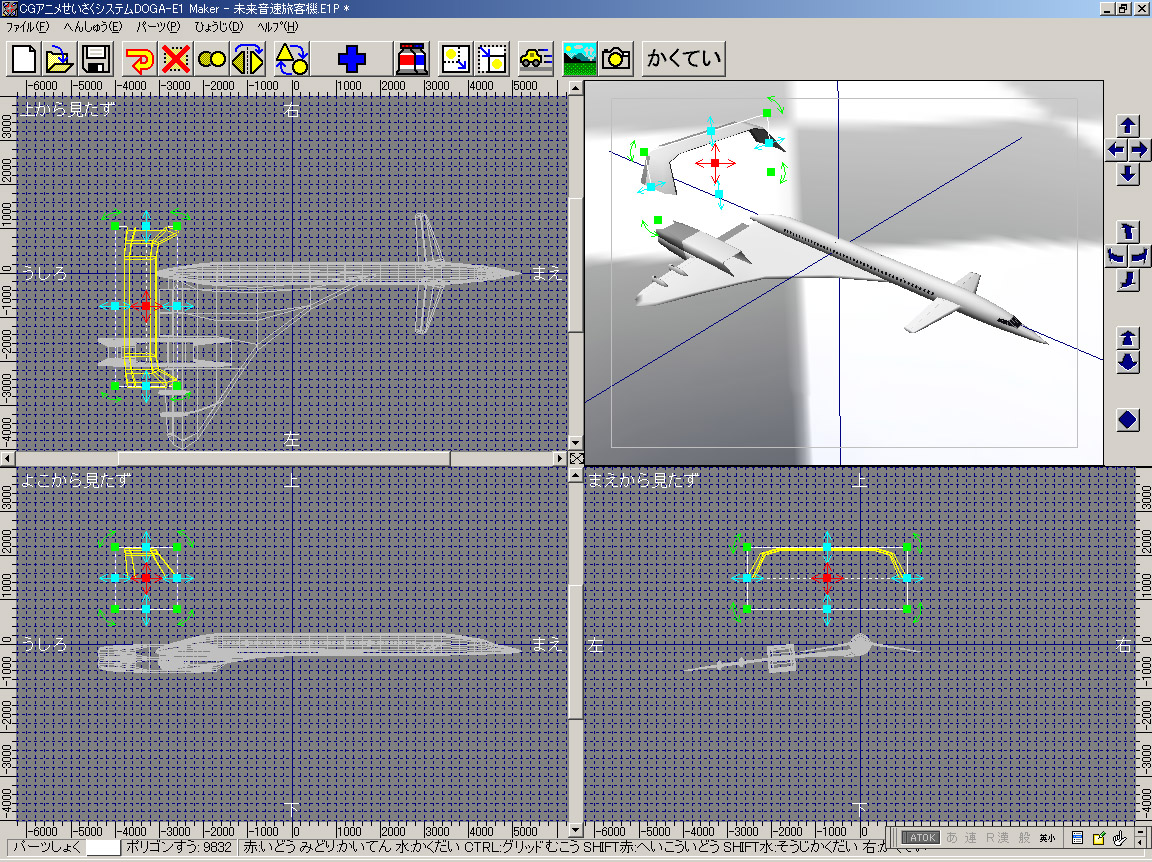Mirror the part with the flip icon
The height and width of the screenshot is (862, 1152).
tap(248, 59)
